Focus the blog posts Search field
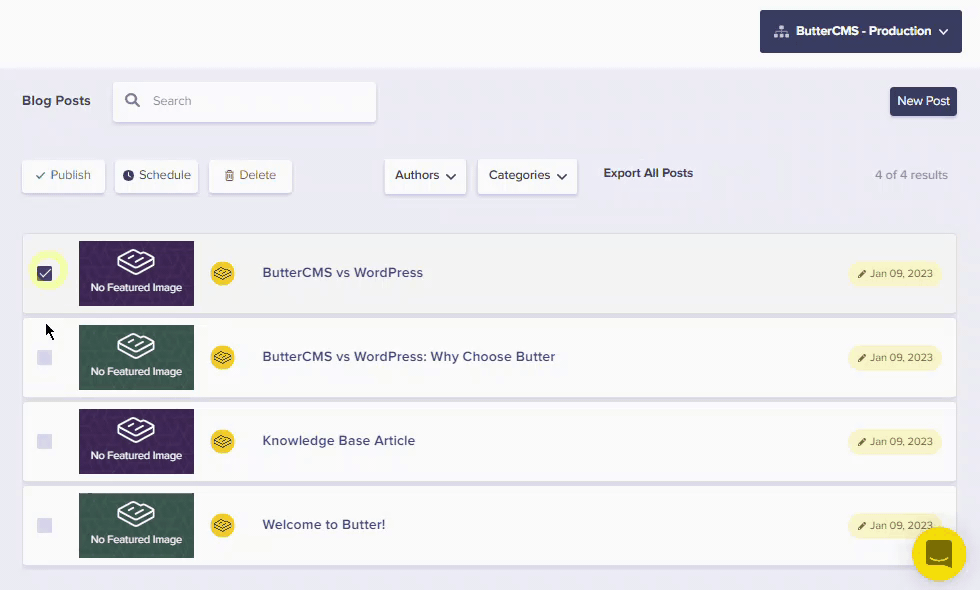 tap(255, 101)
